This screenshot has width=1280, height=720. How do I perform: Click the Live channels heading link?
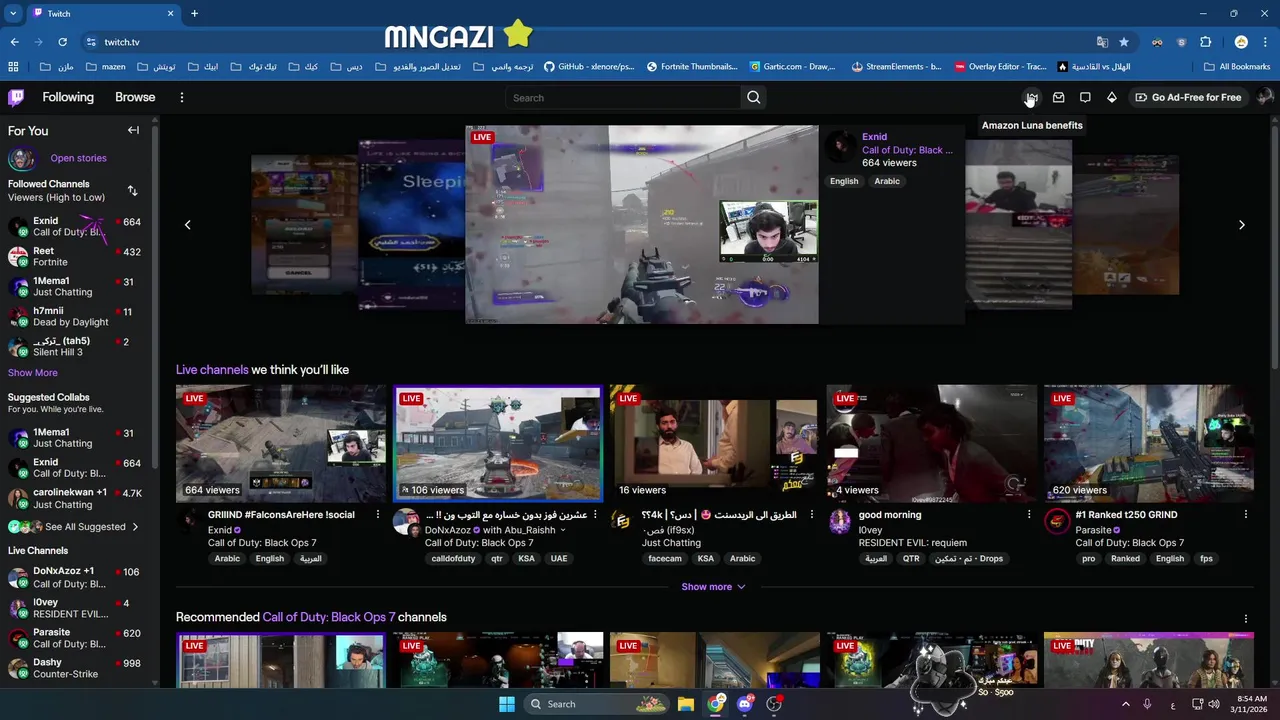[x=212, y=370]
